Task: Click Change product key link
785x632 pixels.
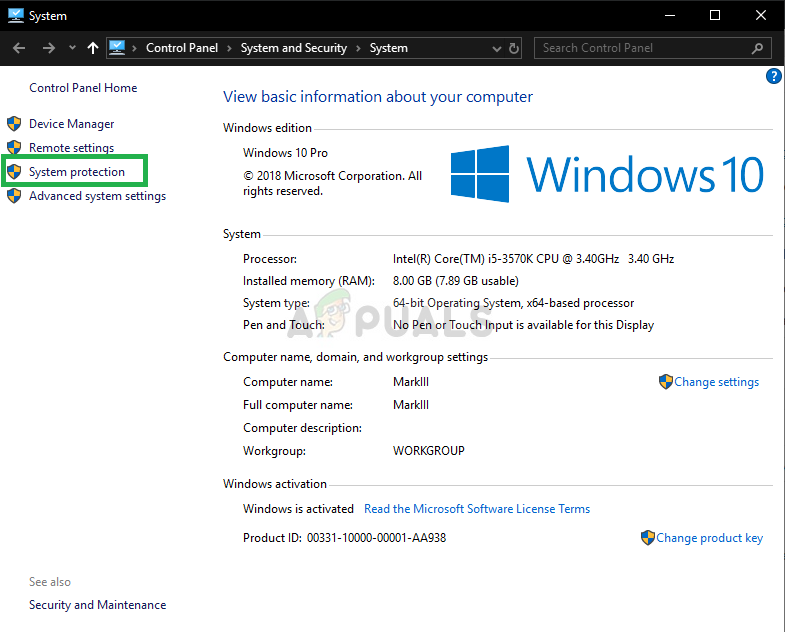Action: pos(709,538)
